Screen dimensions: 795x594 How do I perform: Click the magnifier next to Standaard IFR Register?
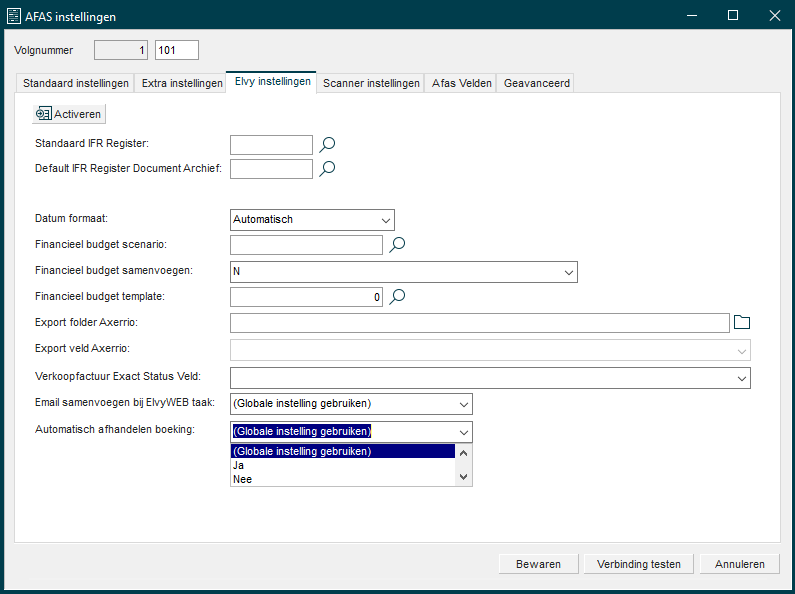pyautogui.click(x=327, y=145)
